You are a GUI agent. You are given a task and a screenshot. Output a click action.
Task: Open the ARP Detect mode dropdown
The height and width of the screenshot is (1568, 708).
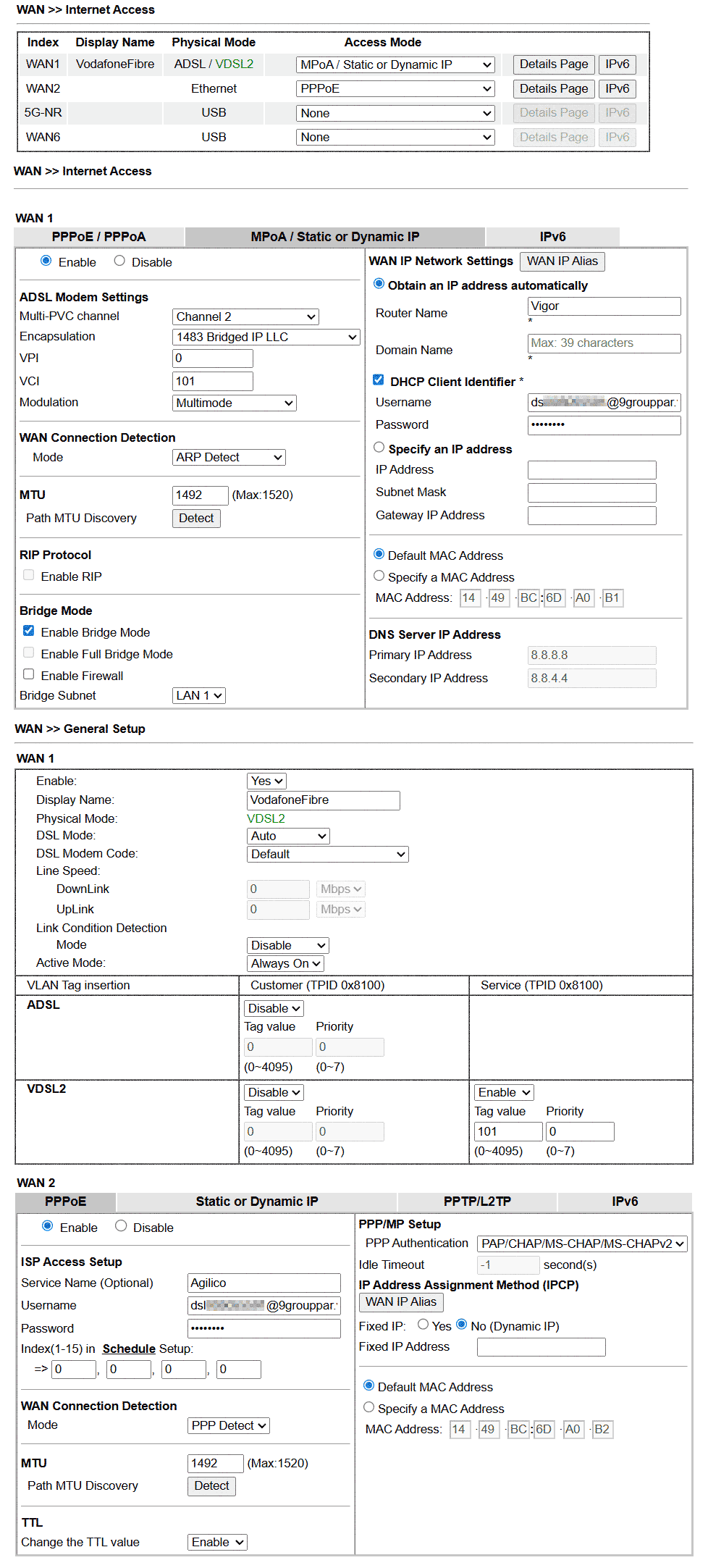click(x=229, y=457)
